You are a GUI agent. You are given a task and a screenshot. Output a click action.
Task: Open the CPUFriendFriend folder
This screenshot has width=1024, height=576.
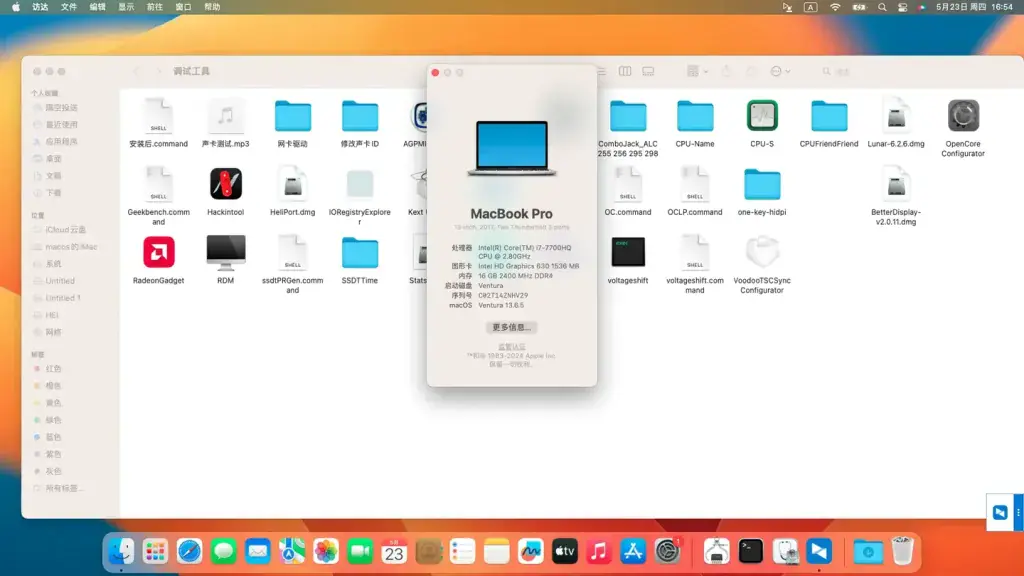click(829, 116)
